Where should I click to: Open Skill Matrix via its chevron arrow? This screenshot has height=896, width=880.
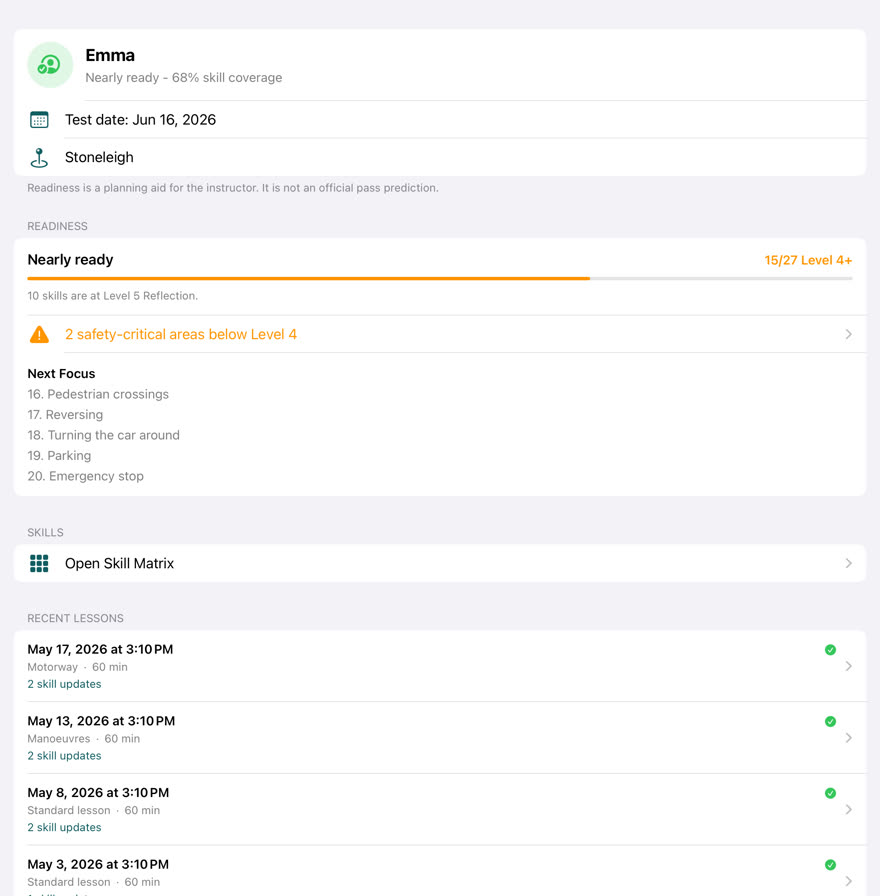(x=849, y=563)
